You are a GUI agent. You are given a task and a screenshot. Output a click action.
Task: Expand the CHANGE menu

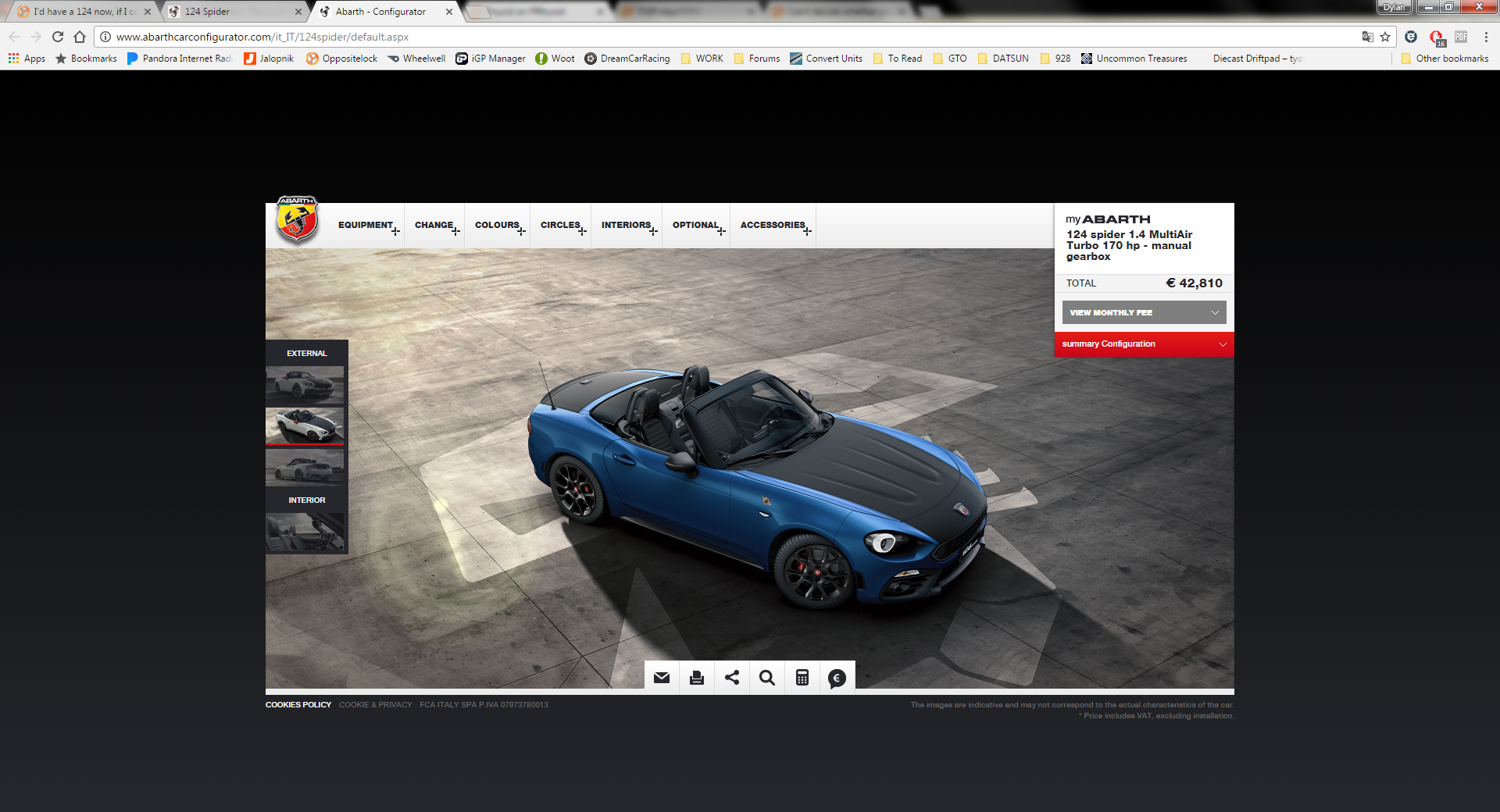point(436,226)
